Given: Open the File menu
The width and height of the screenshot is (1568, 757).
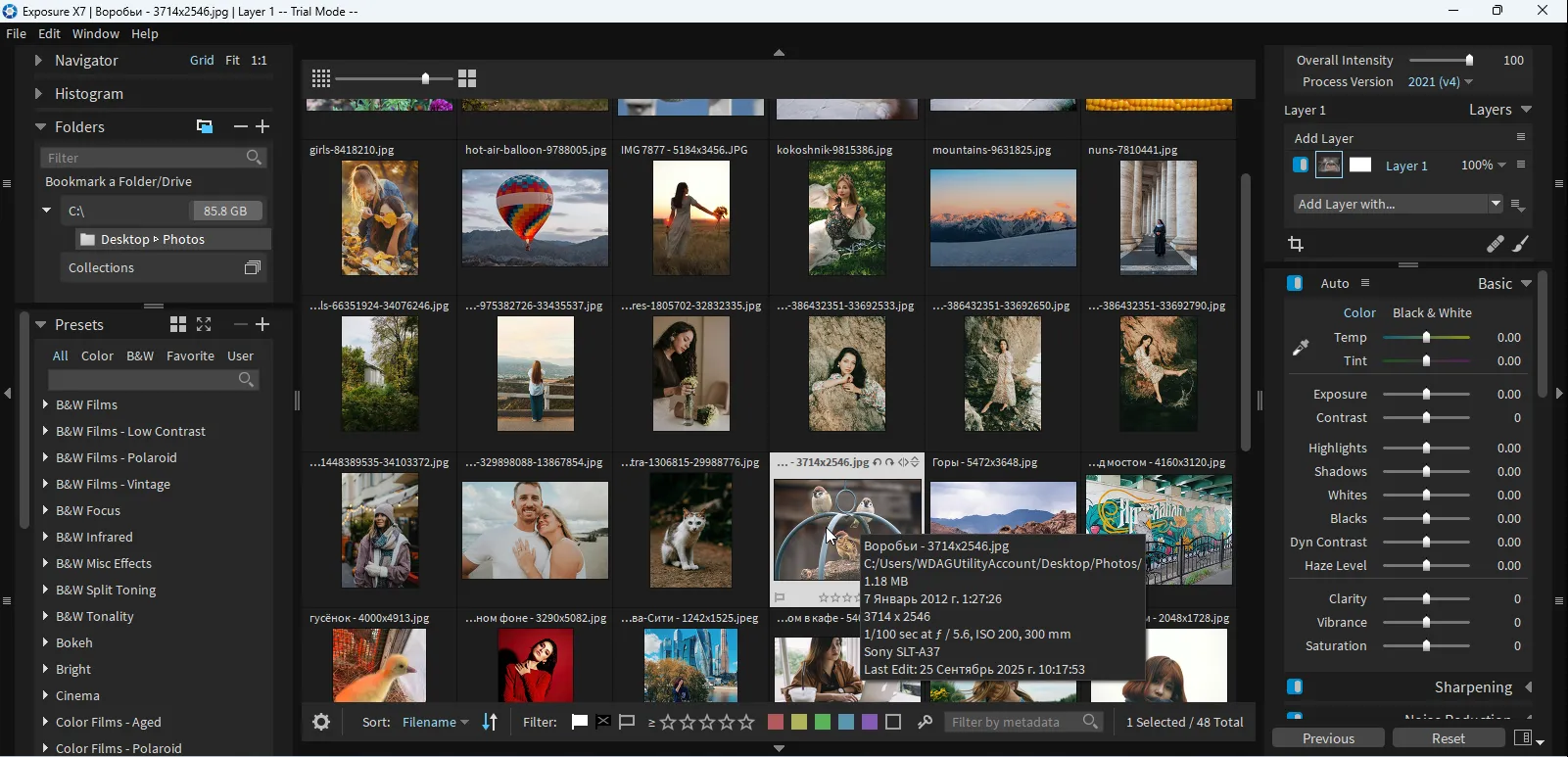Looking at the screenshot, I should click(x=16, y=33).
